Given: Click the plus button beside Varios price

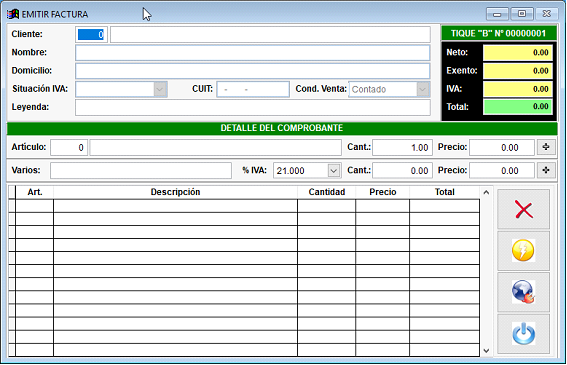Looking at the screenshot, I should click(x=546, y=170).
